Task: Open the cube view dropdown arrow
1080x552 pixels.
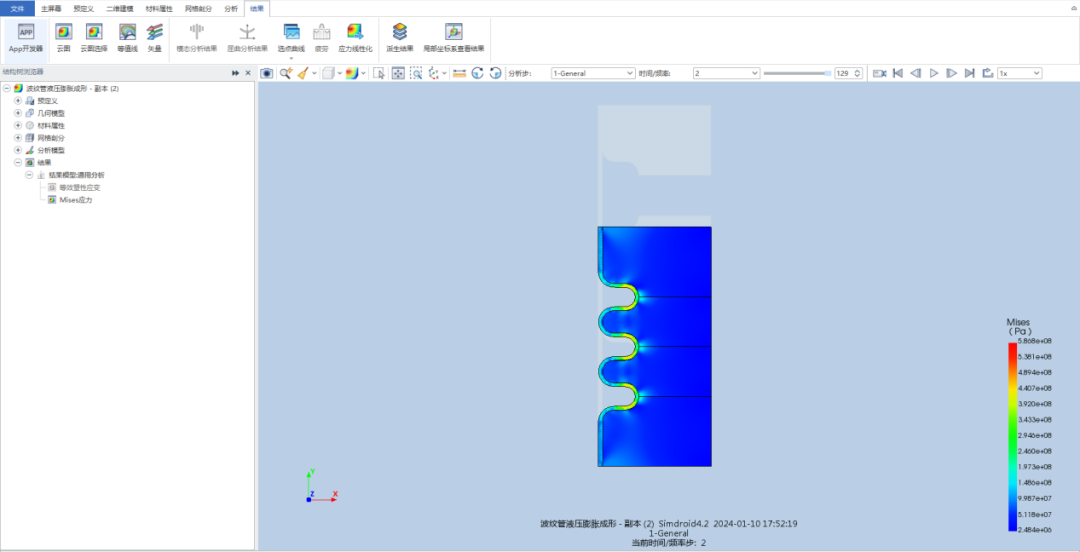Action: [x=340, y=73]
